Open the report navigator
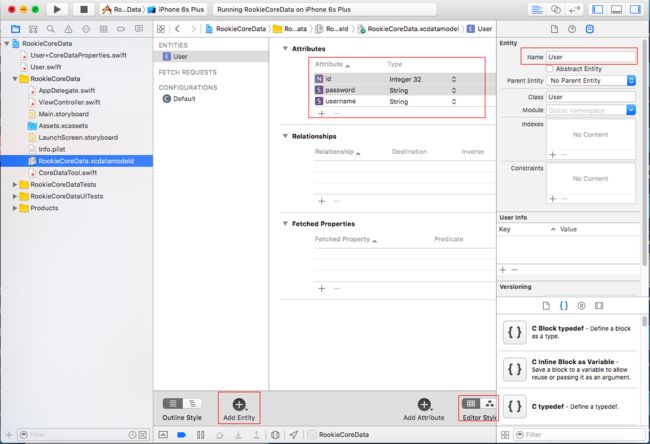This screenshot has width=650, height=444. pos(139,29)
